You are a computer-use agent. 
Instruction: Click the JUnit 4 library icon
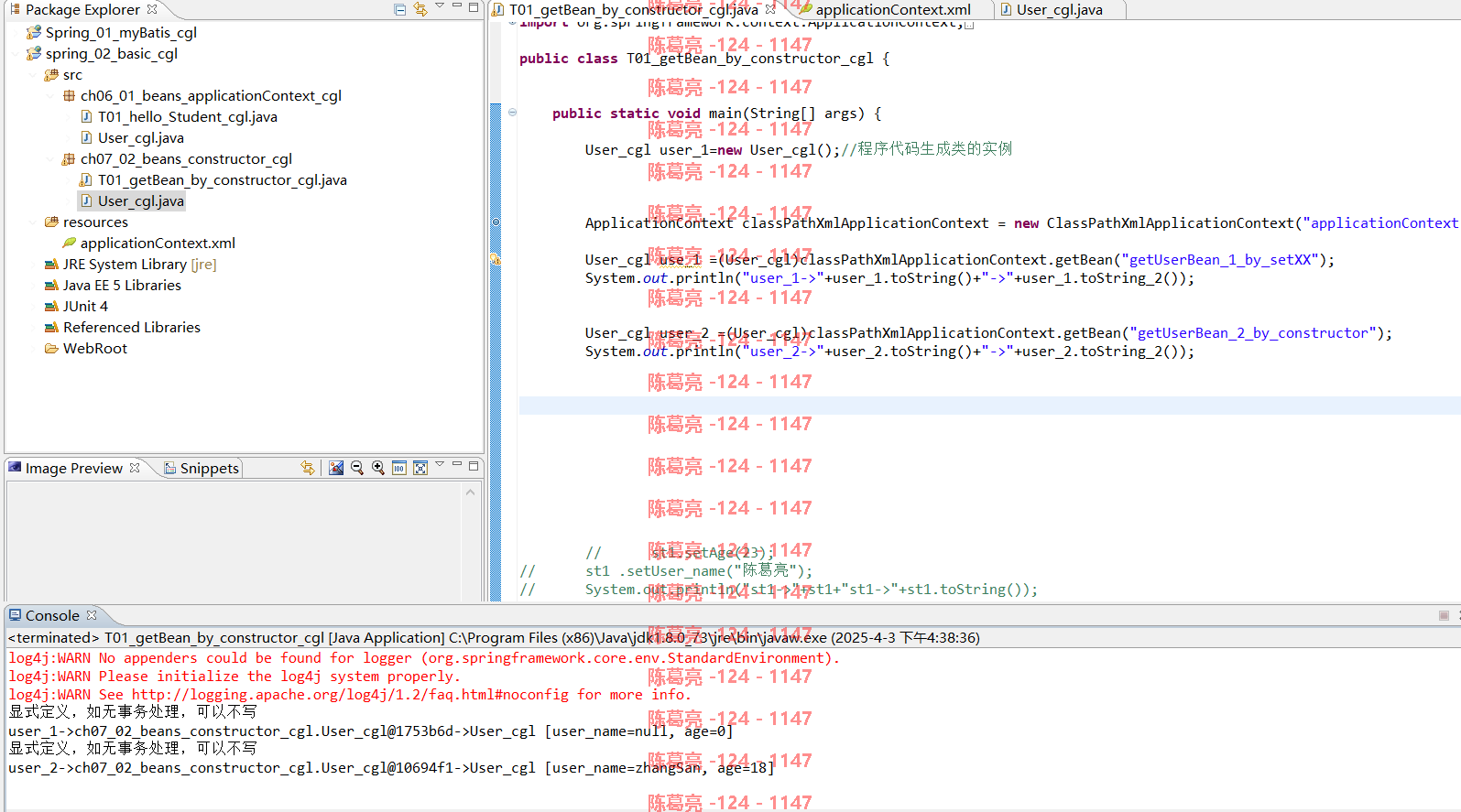(51, 307)
